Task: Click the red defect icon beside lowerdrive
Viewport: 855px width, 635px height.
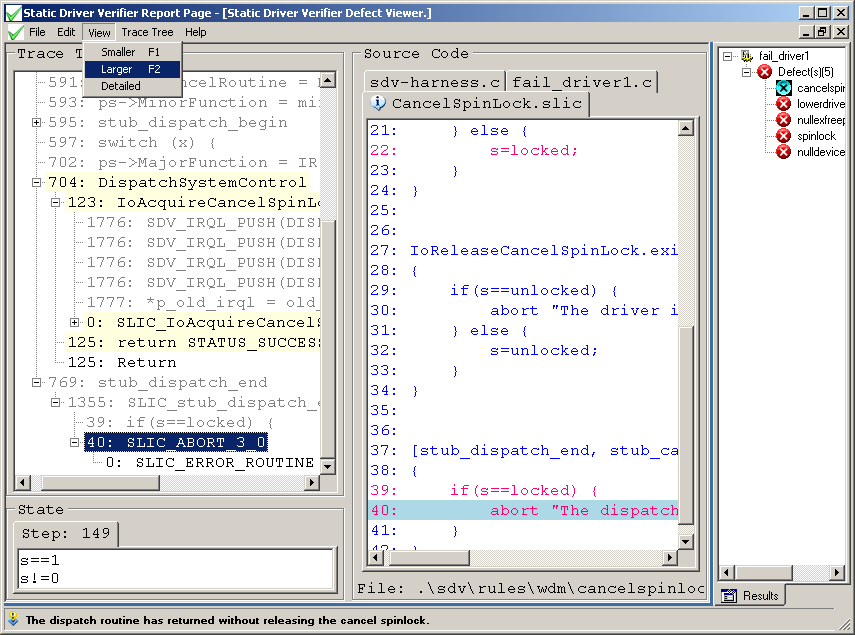Action: (783, 104)
